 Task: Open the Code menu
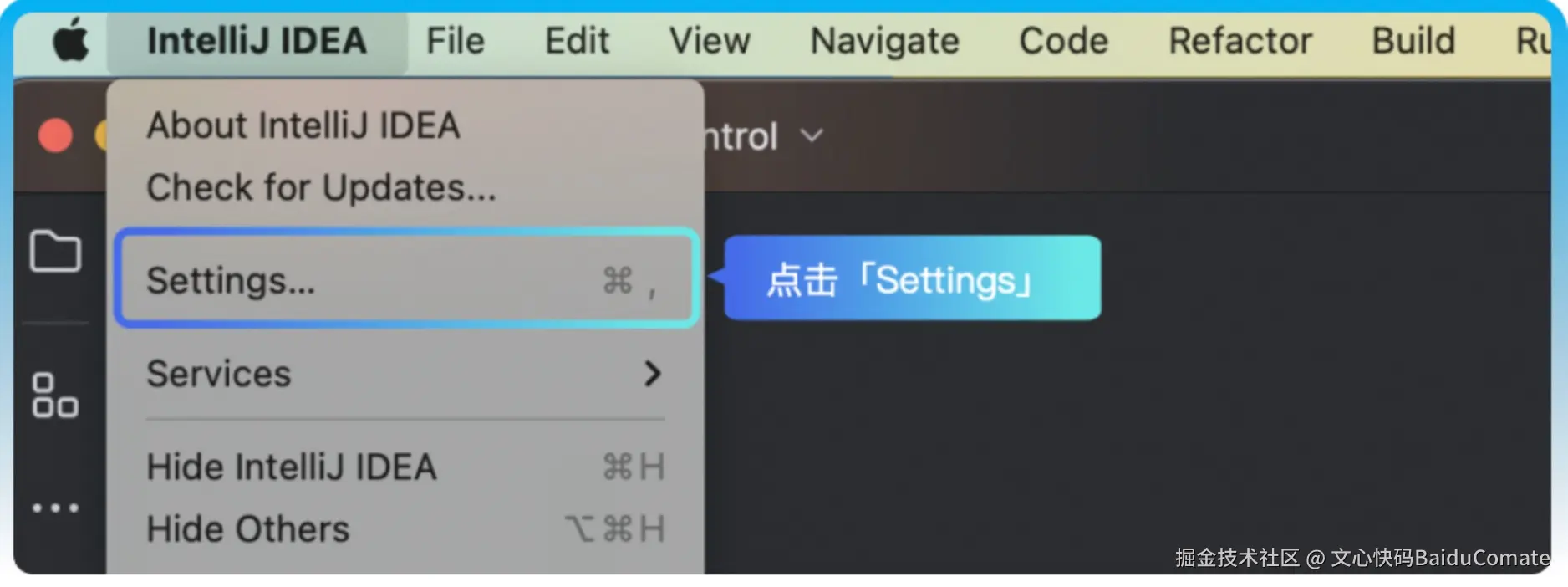pyautogui.click(x=1063, y=41)
